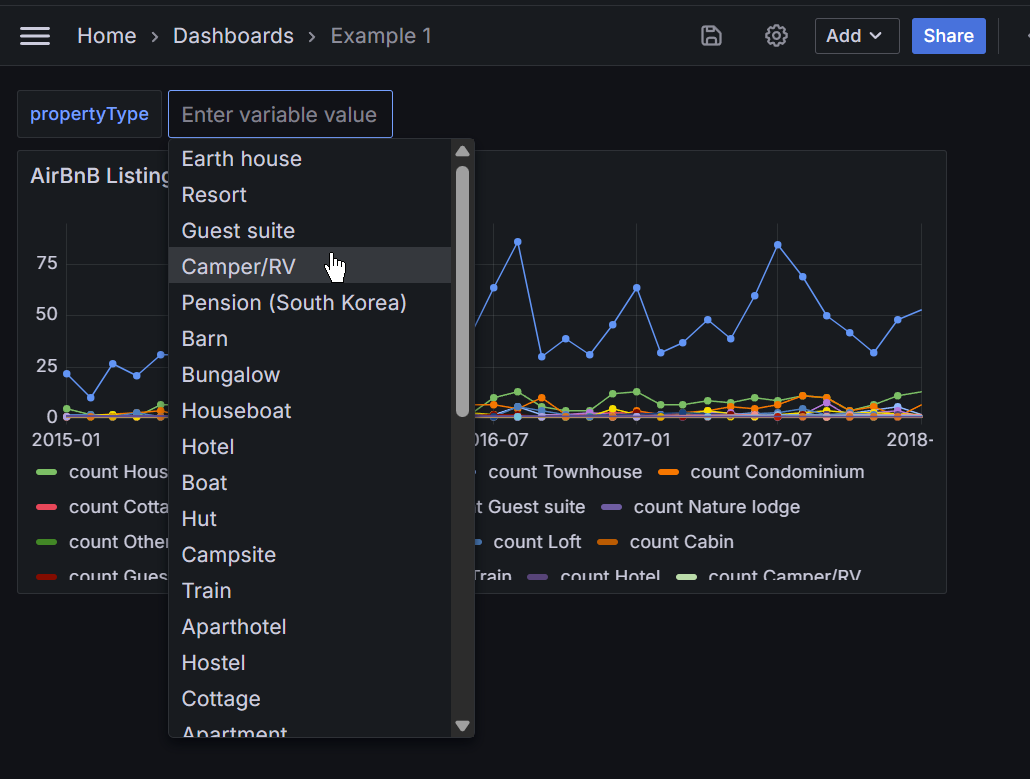Go to Dashboards breadcrumb link
This screenshot has width=1030, height=779.
(x=233, y=36)
